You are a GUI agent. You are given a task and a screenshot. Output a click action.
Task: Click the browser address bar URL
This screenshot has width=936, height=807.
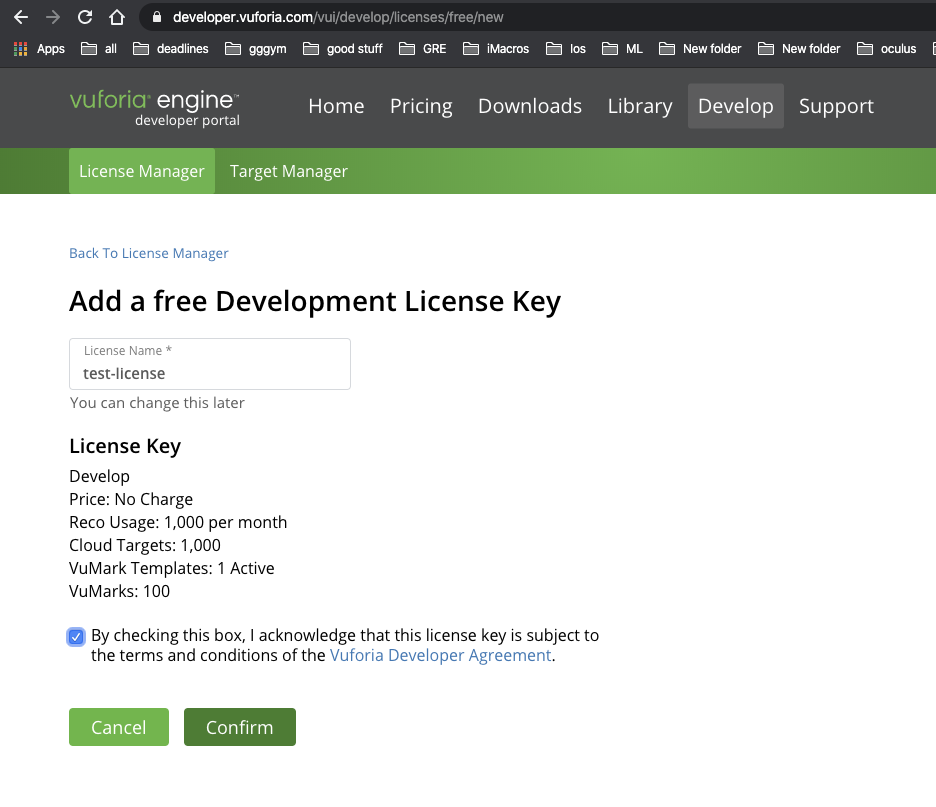click(x=338, y=17)
